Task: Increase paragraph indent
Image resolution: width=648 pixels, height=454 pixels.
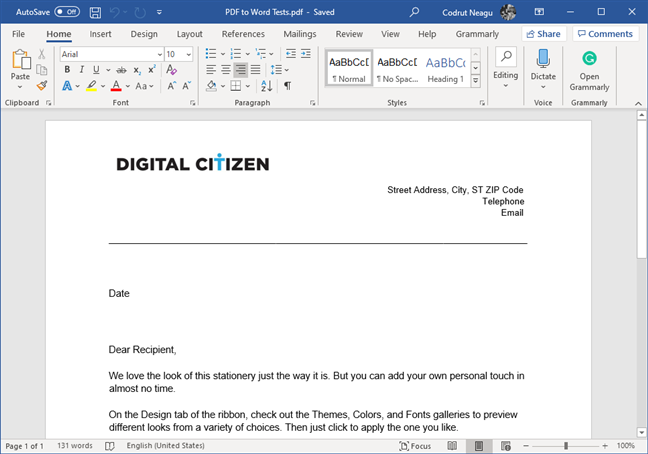Action: tap(306, 53)
